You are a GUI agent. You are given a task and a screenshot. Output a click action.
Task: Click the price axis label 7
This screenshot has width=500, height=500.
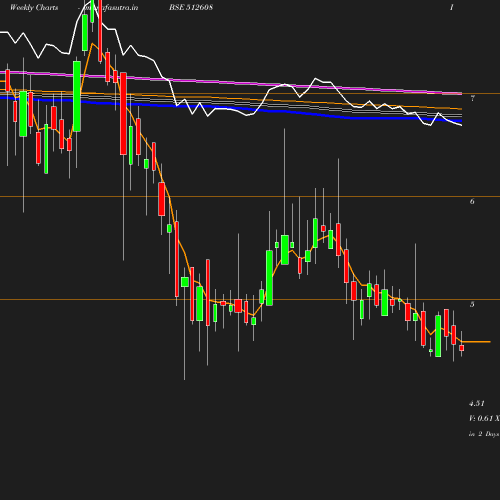[x=472, y=98]
